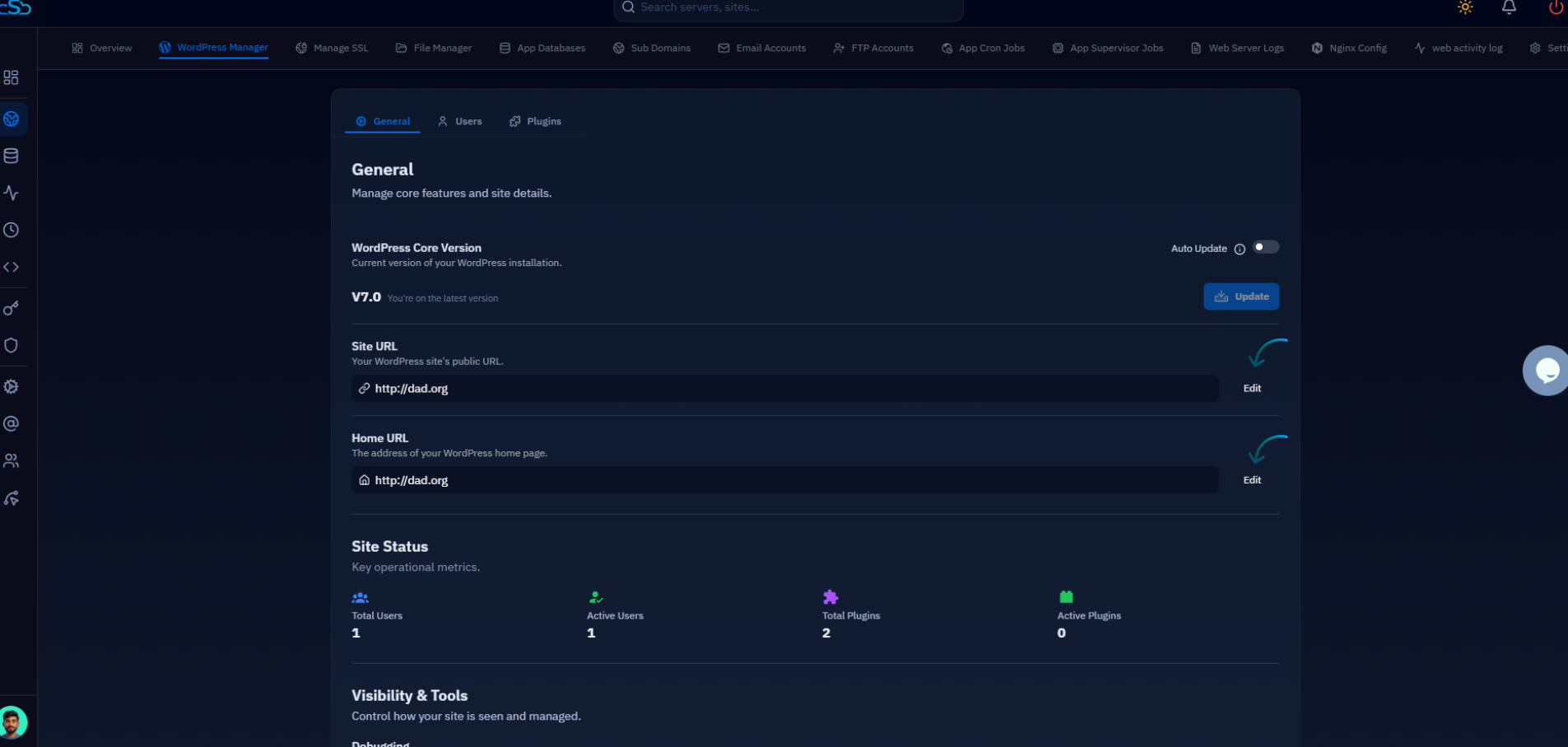1568x747 pixels.
Task: Click the Active Users green icon
Action: [x=596, y=597]
